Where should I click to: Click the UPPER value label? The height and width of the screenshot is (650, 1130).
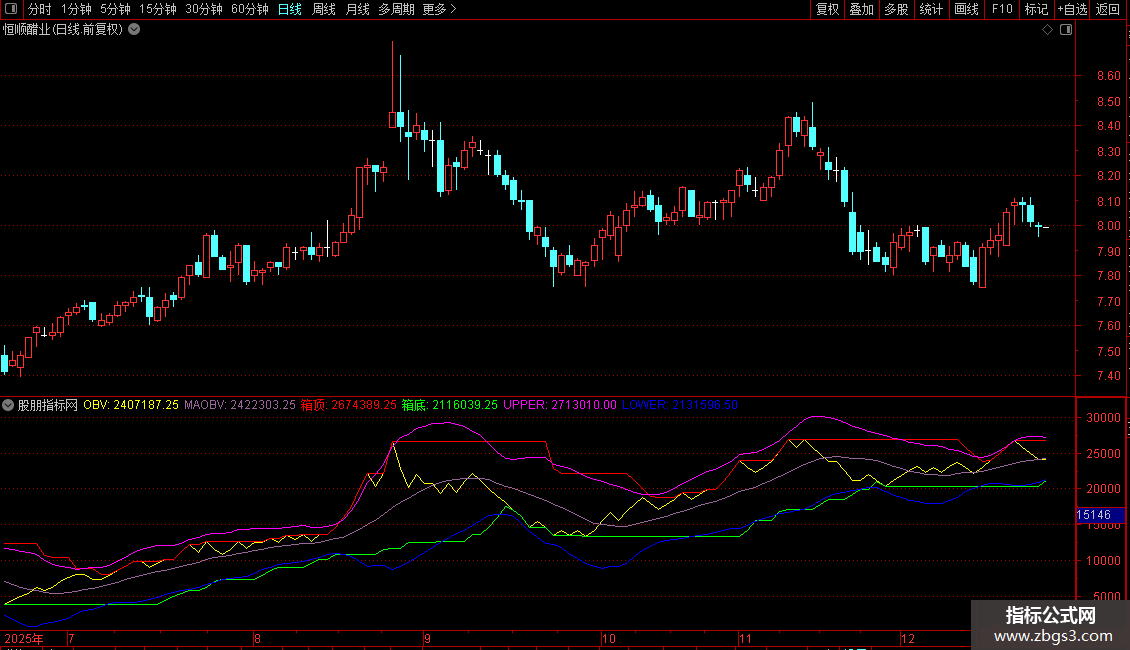pos(559,405)
